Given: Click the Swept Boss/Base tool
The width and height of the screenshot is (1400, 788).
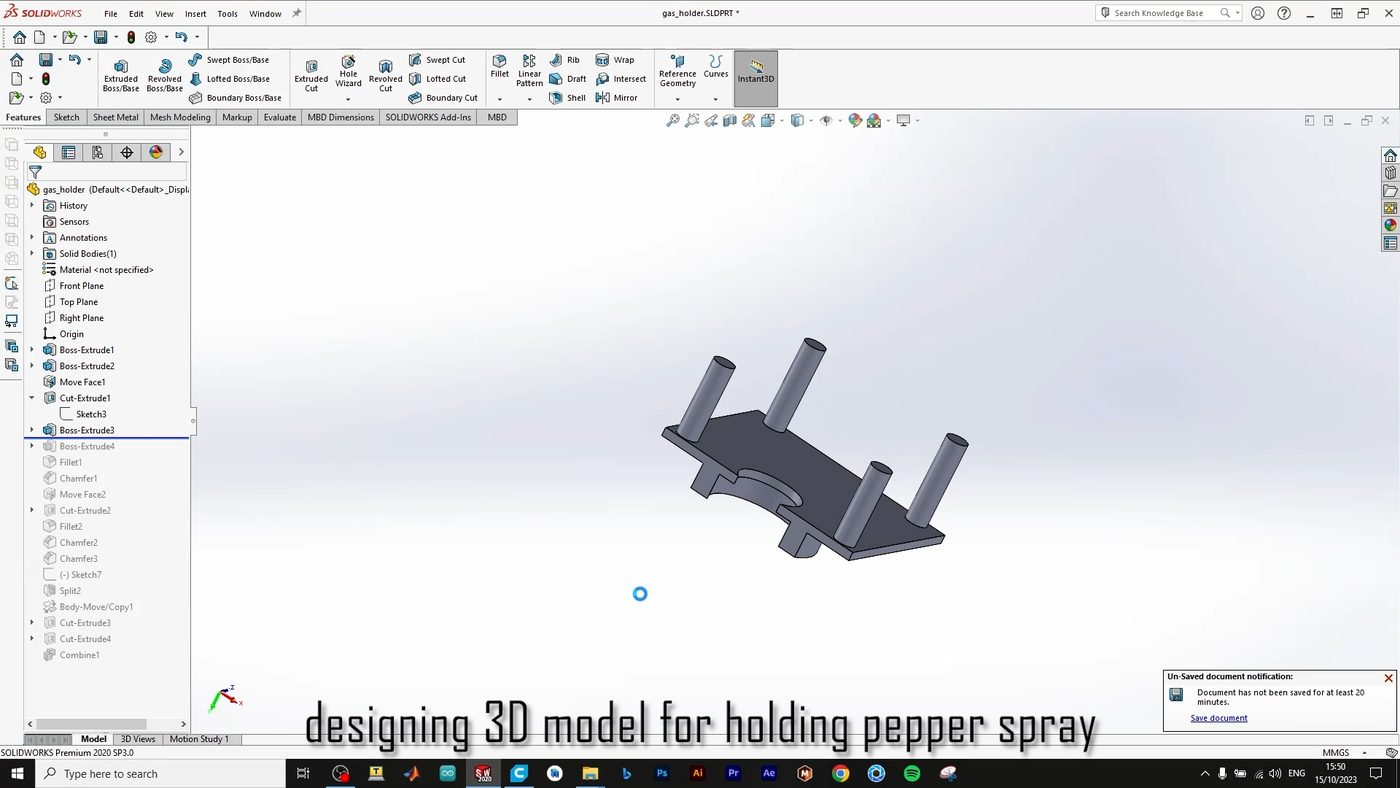Looking at the screenshot, I should [x=229, y=60].
